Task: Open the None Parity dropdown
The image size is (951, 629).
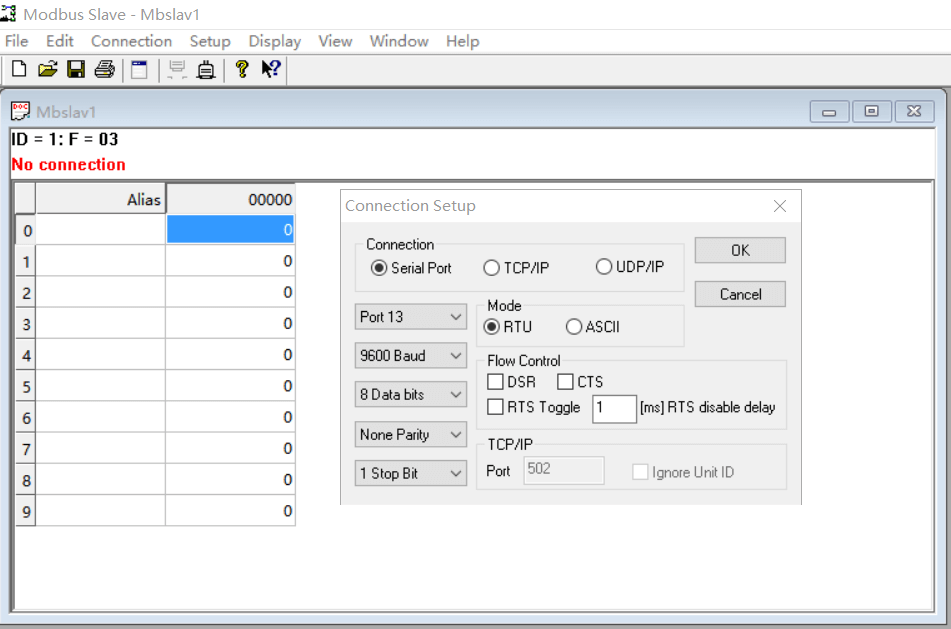Action: click(x=411, y=434)
